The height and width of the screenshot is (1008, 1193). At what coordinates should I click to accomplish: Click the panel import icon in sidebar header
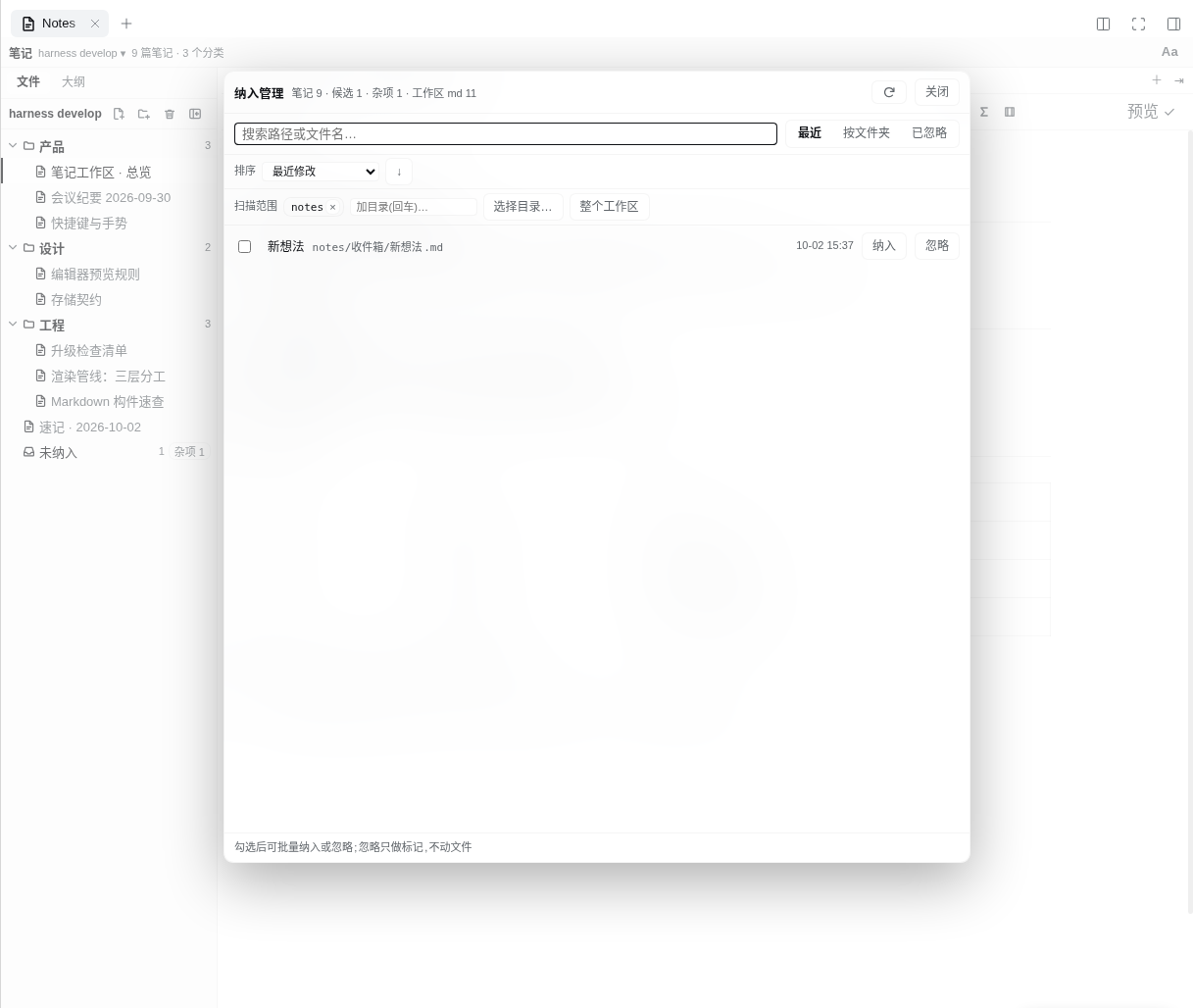[195, 114]
